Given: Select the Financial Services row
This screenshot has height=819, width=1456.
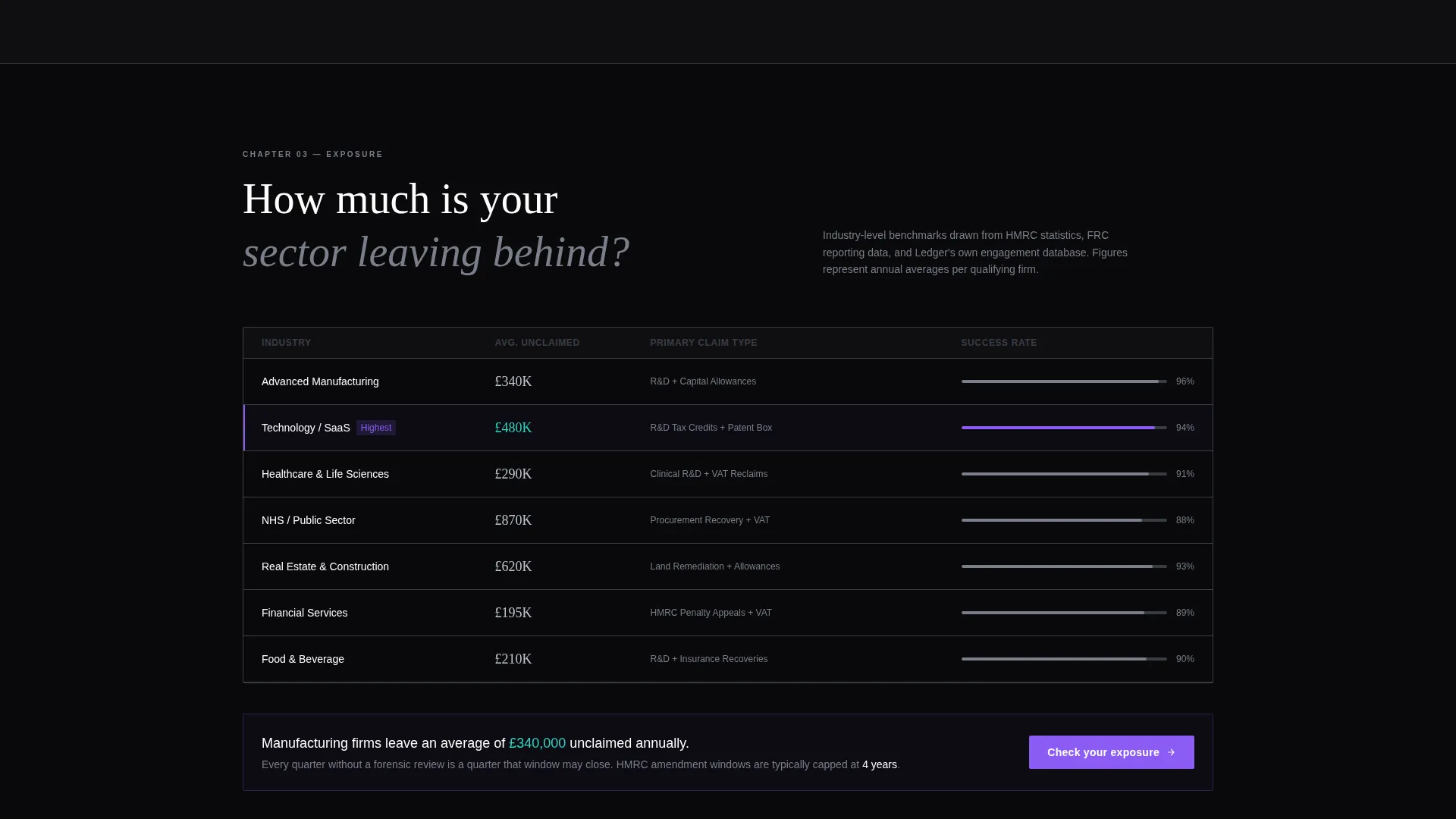Looking at the screenshot, I should [728, 613].
